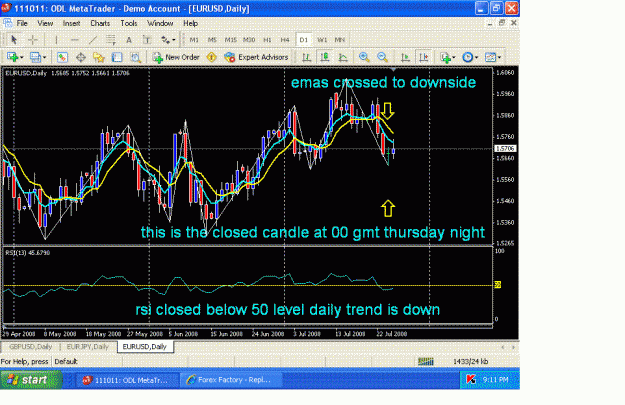Switch timeframe to MN monthly

tap(340, 40)
